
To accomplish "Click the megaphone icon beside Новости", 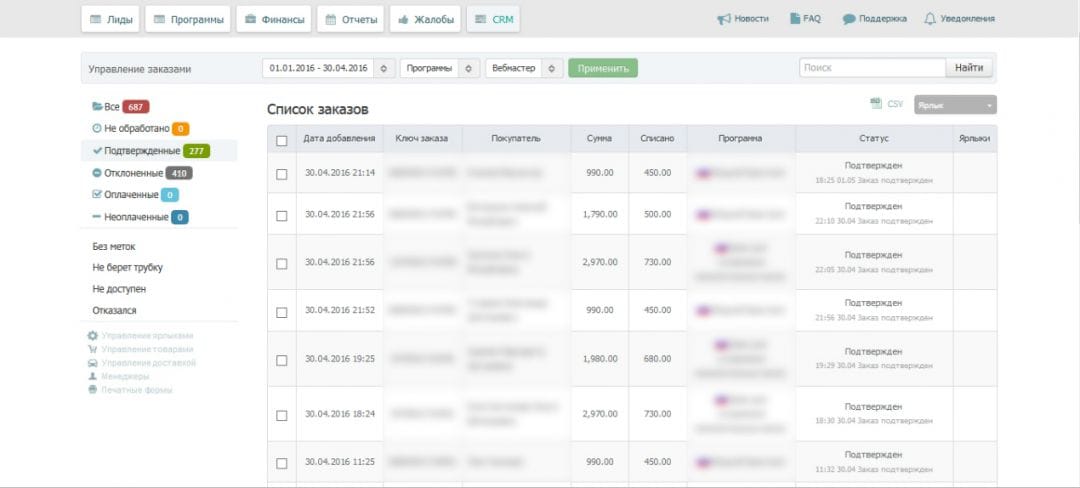I will (723, 19).
